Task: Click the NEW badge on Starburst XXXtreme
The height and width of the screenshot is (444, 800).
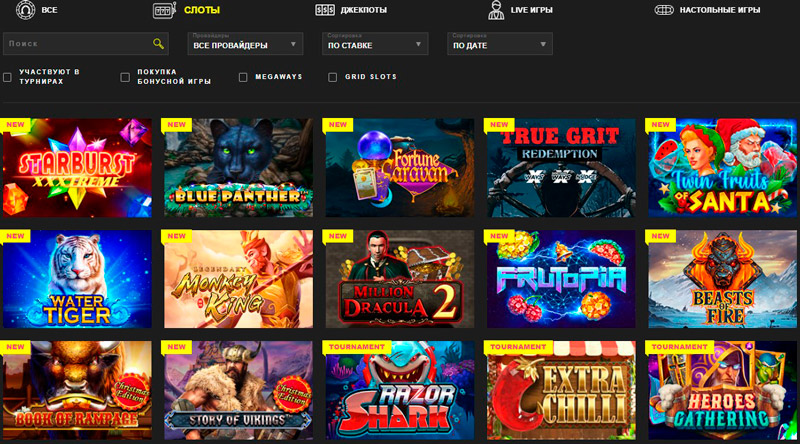Action: [16, 125]
